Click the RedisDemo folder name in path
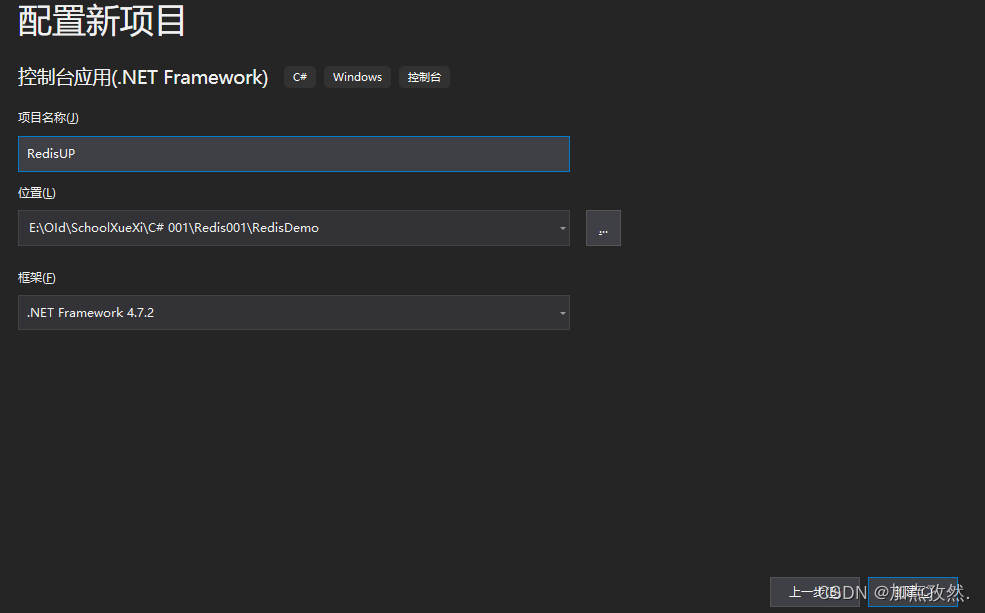985x613 pixels. 286,228
